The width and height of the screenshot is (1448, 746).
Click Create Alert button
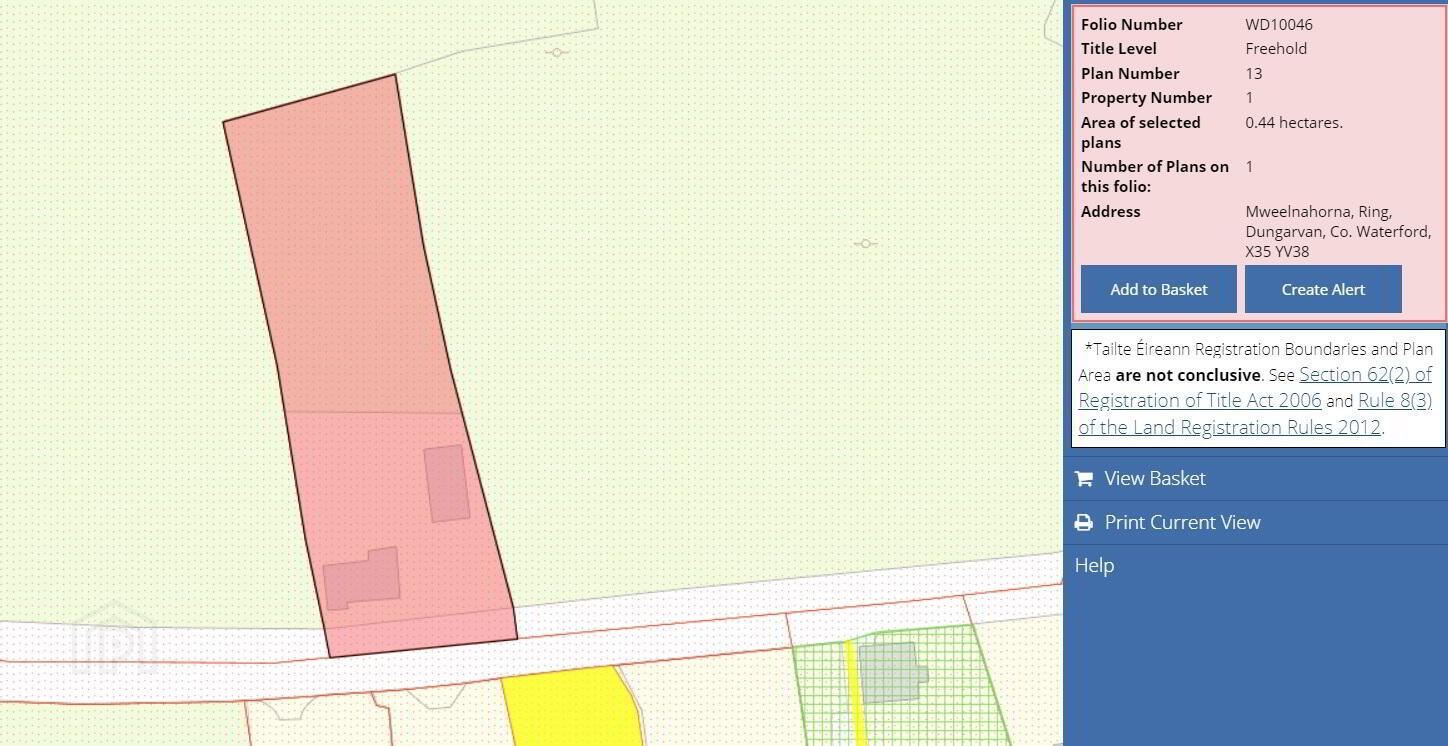click(x=1323, y=289)
